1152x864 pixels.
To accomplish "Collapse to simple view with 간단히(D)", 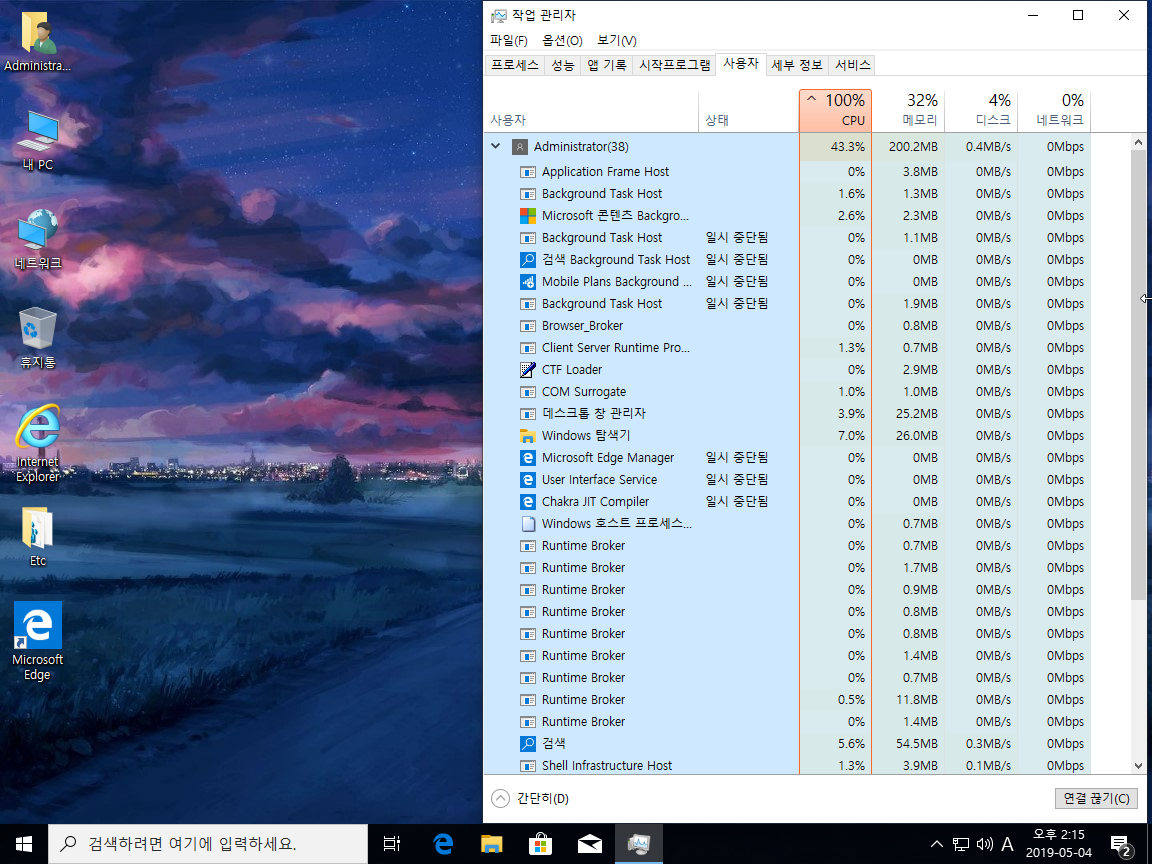I will click(530, 799).
